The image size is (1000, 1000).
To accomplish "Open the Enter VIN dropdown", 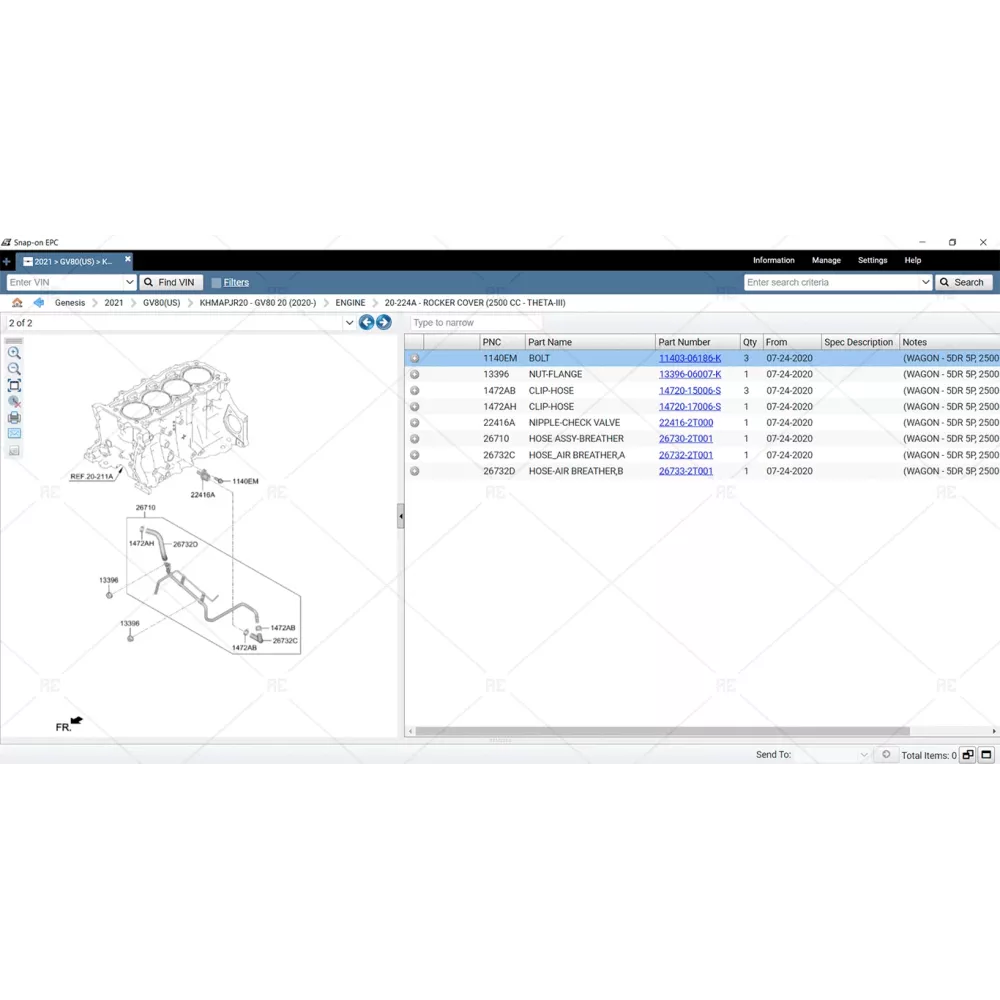I will pyautogui.click(x=129, y=283).
